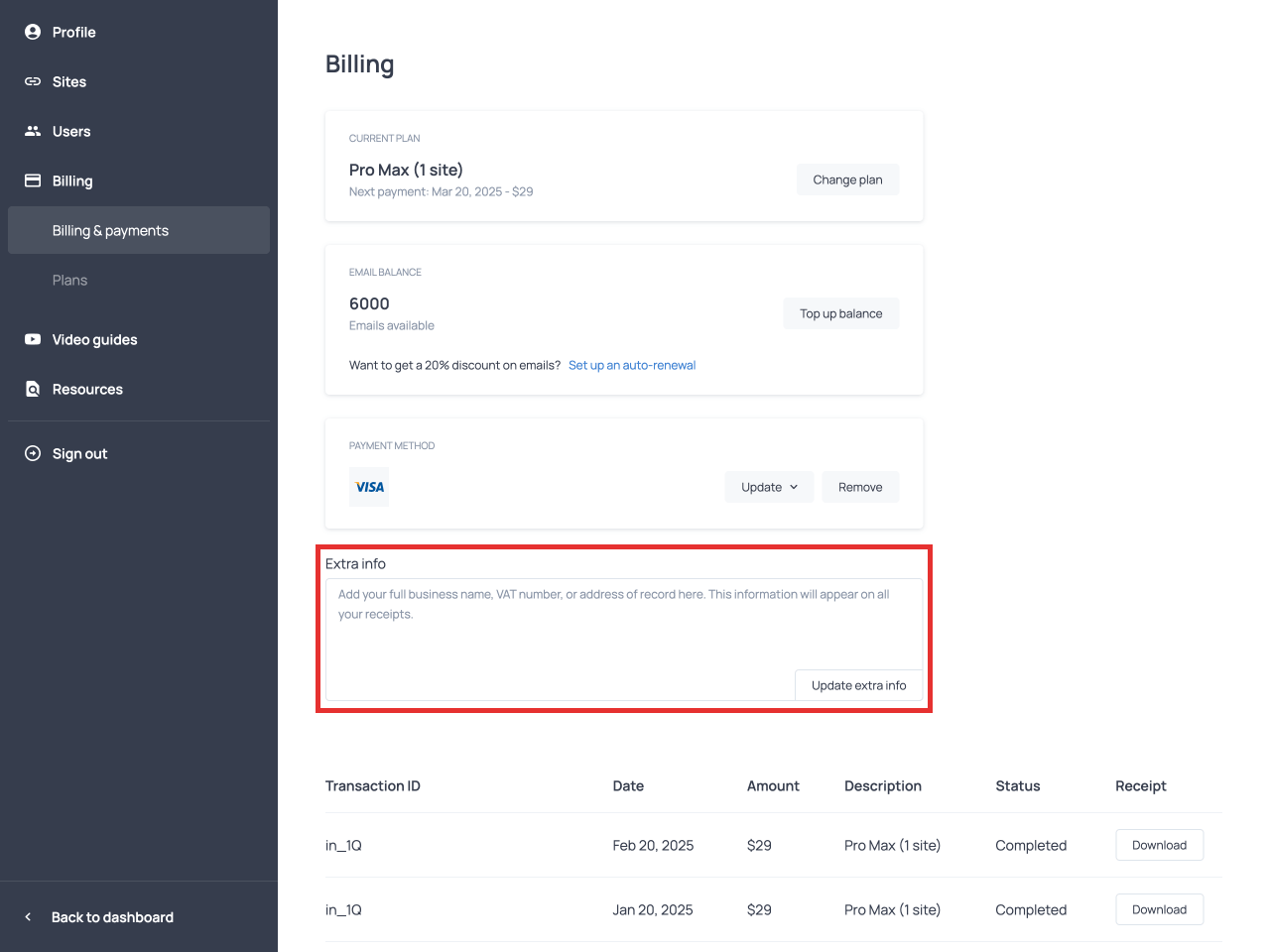Click the Sign out arrow icon
1270x952 pixels.
pyautogui.click(x=33, y=453)
